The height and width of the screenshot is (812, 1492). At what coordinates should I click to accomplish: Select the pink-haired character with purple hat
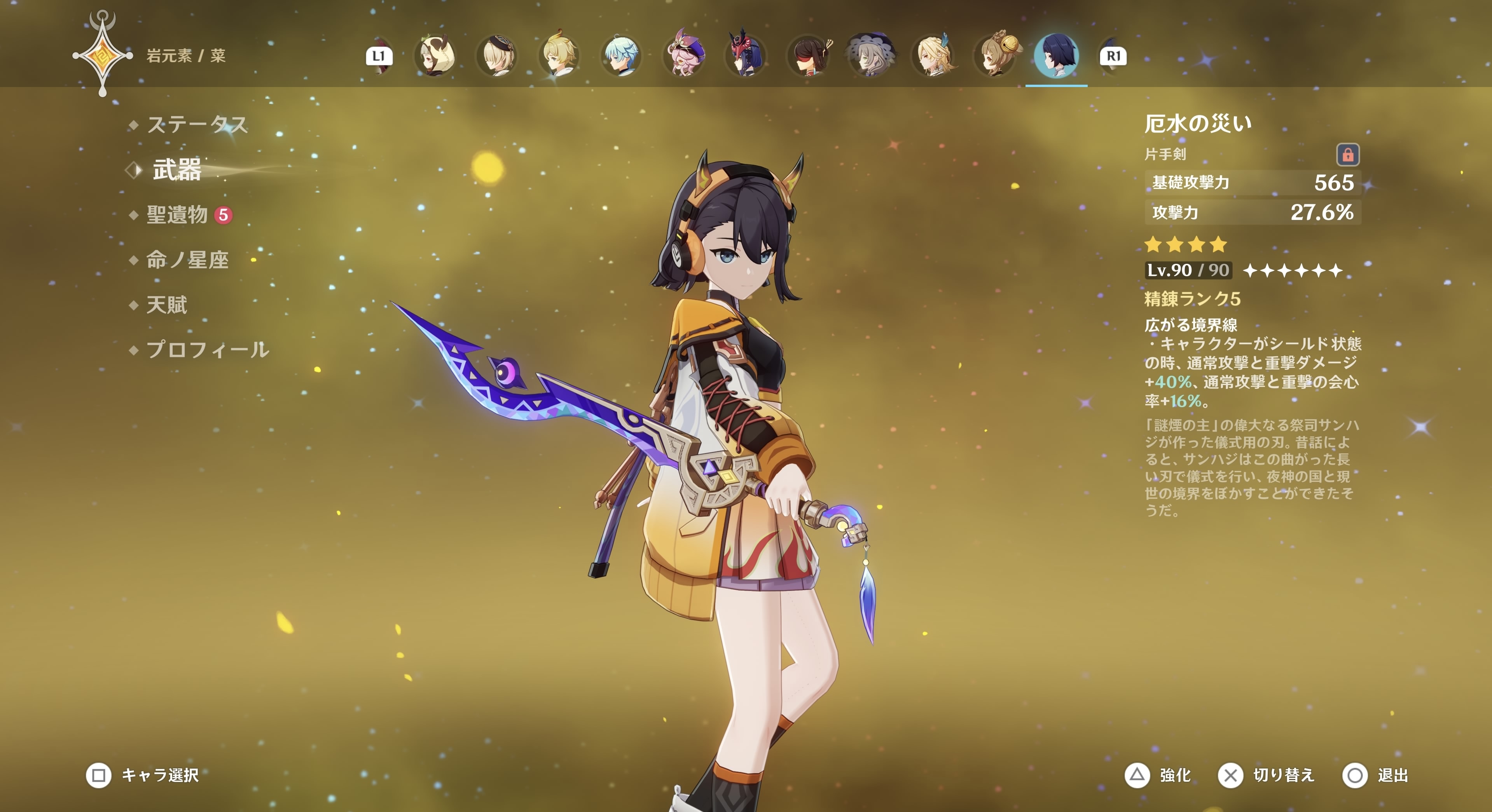[x=684, y=56]
